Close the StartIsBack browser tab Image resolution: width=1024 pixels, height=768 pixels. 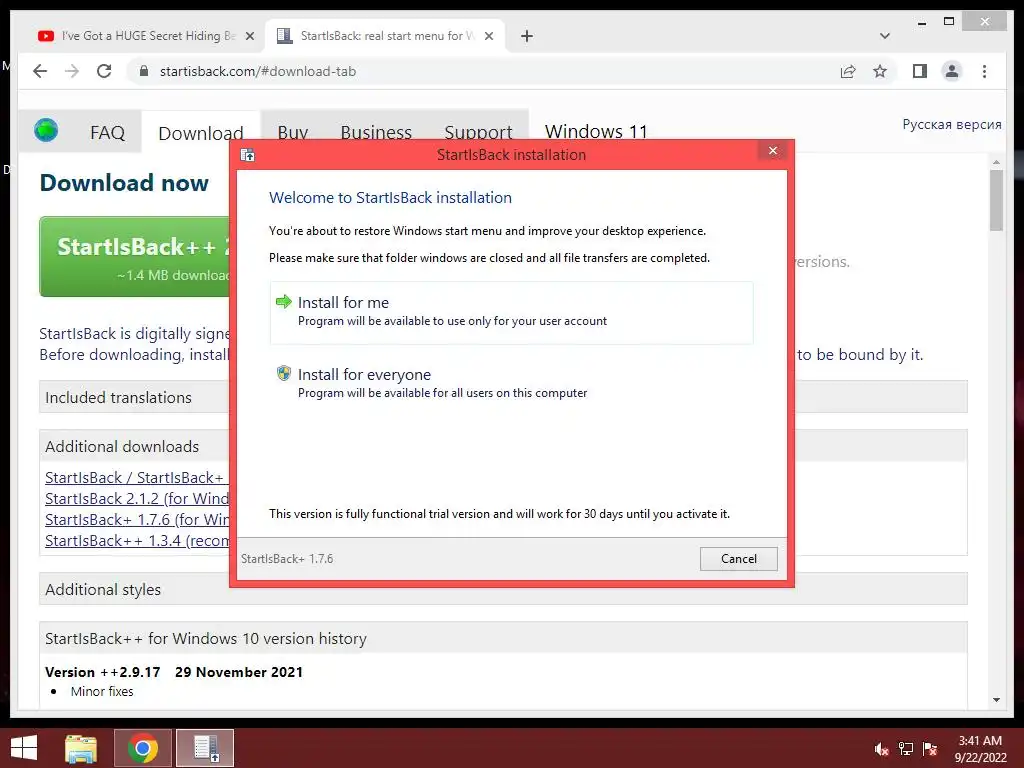click(x=488, y=36)
